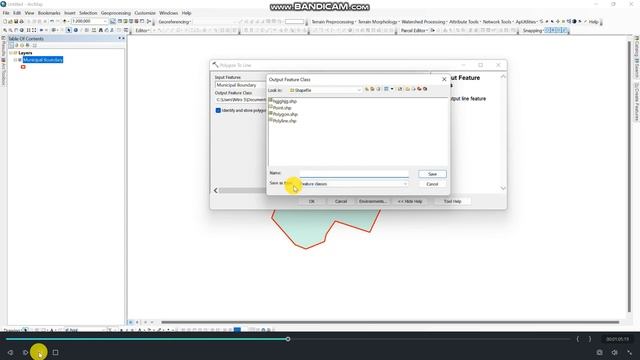Image resolution: width=640 pixels, height=360 pixels.
Task: Open the Geoprocessing menu
Action: [x=116, y=13]
